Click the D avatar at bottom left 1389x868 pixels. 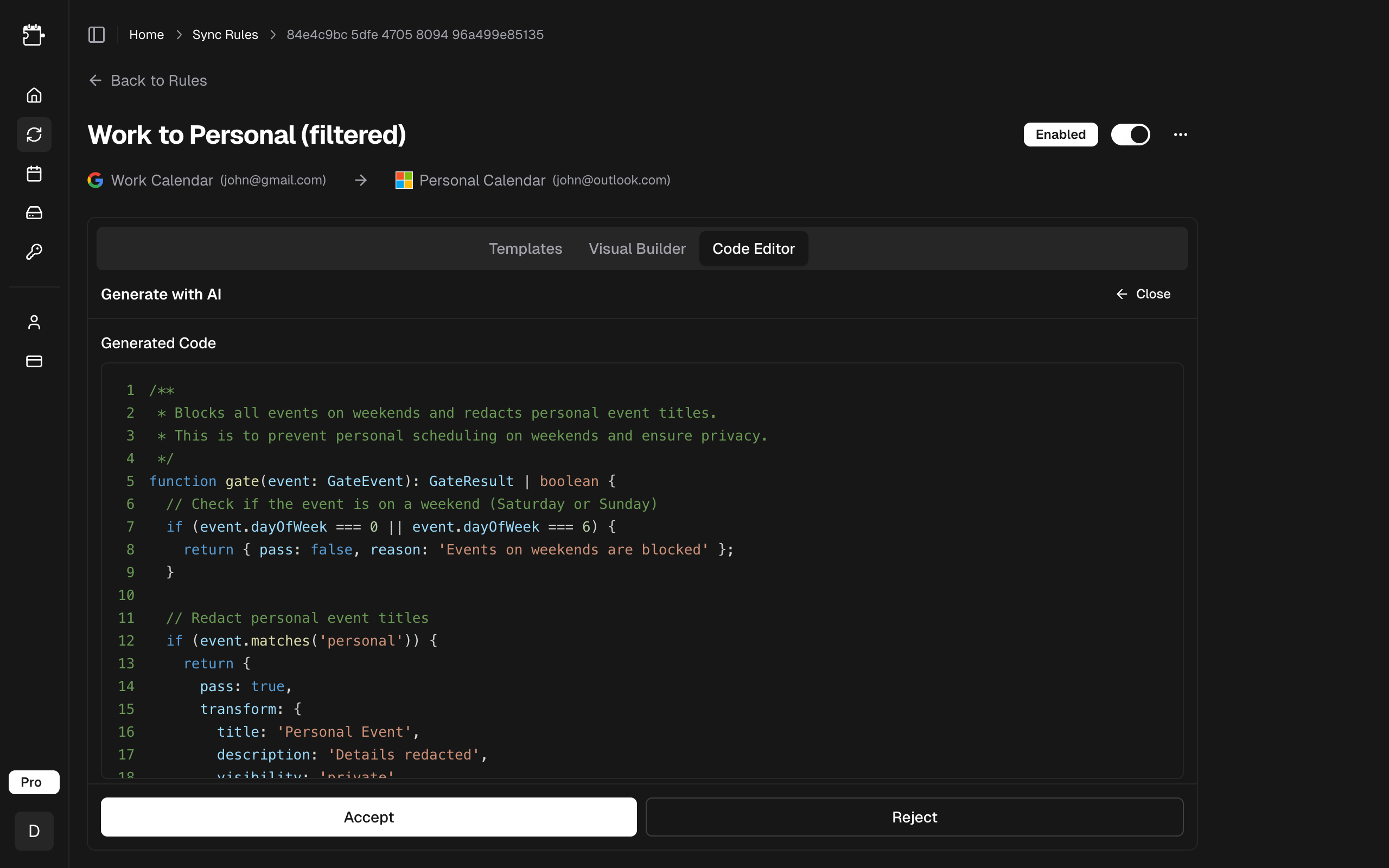33,831
